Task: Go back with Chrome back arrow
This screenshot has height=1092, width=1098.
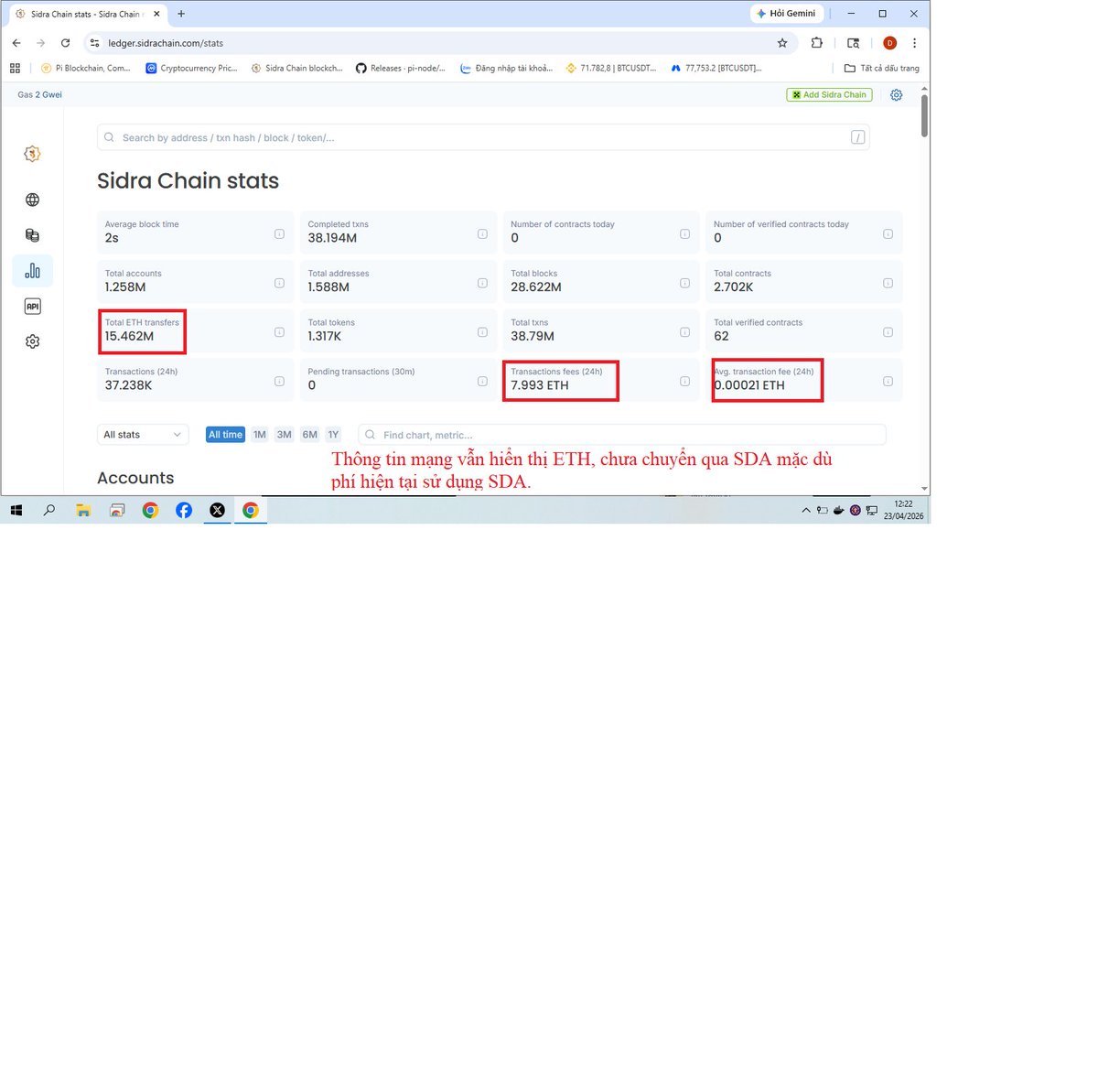Action: [16, 43]
